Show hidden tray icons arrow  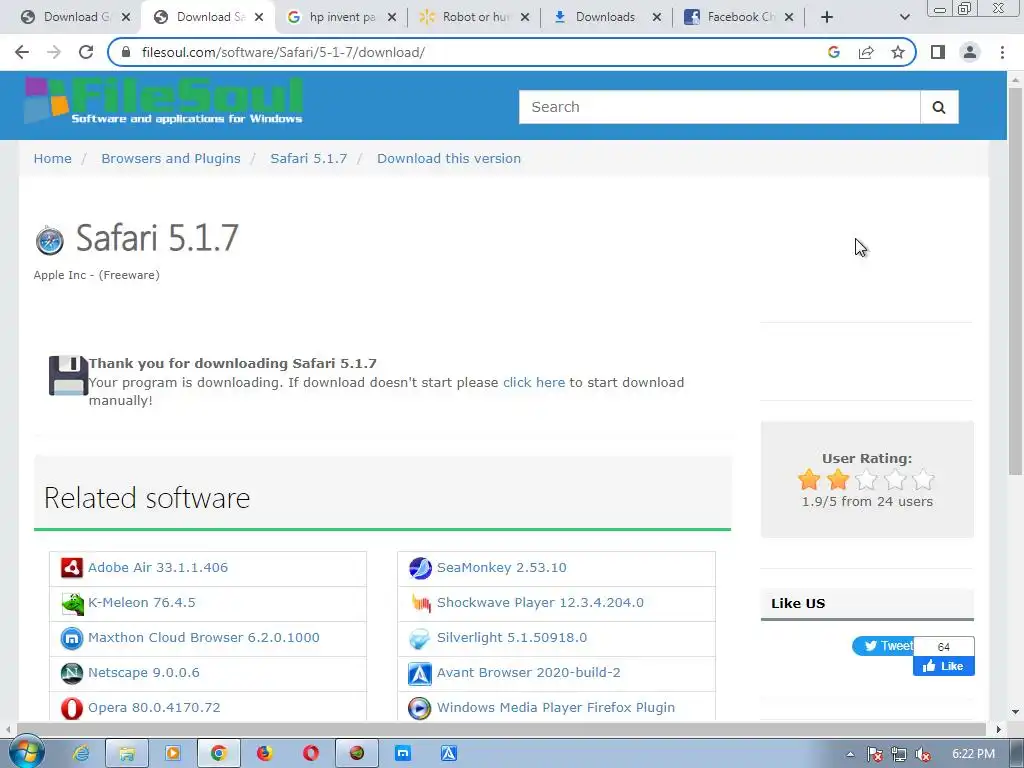(850, 754)
